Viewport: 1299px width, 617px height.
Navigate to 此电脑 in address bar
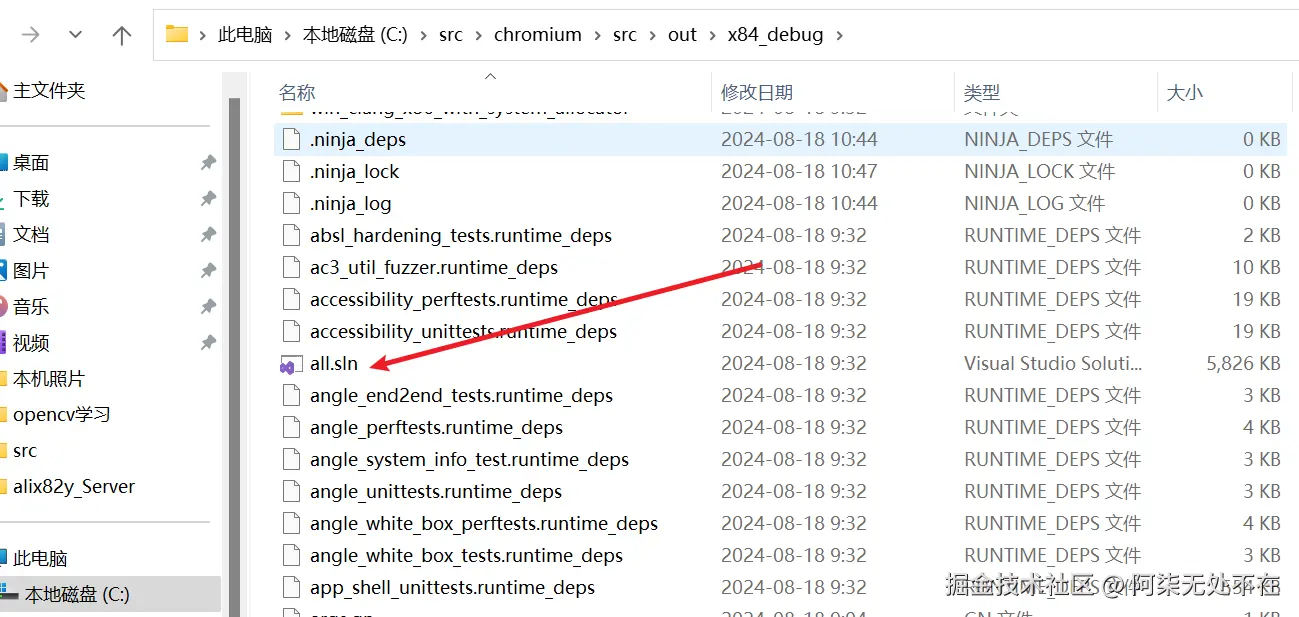tap(245, 35)
